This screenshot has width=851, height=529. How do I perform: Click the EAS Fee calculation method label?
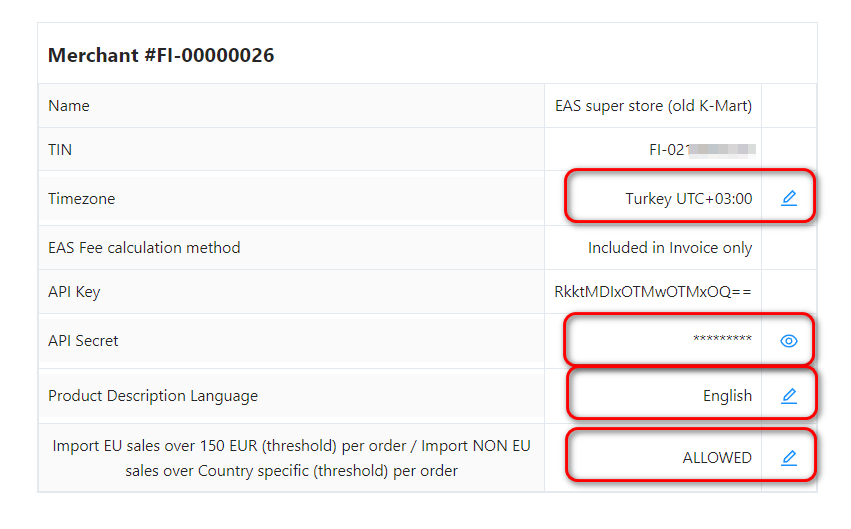(x=144, y=247)
